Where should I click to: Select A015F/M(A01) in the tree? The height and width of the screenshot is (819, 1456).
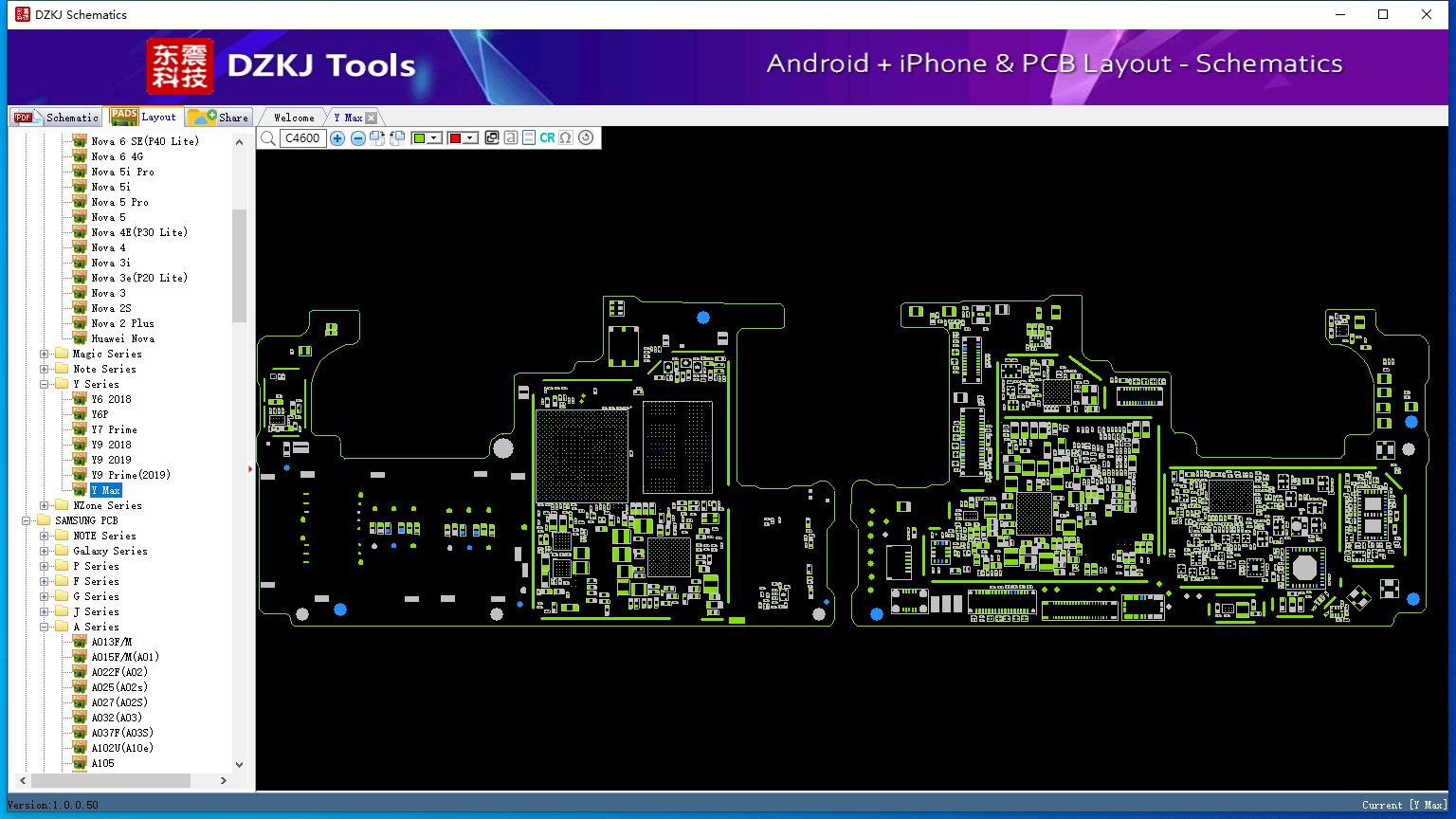point(125,657)
